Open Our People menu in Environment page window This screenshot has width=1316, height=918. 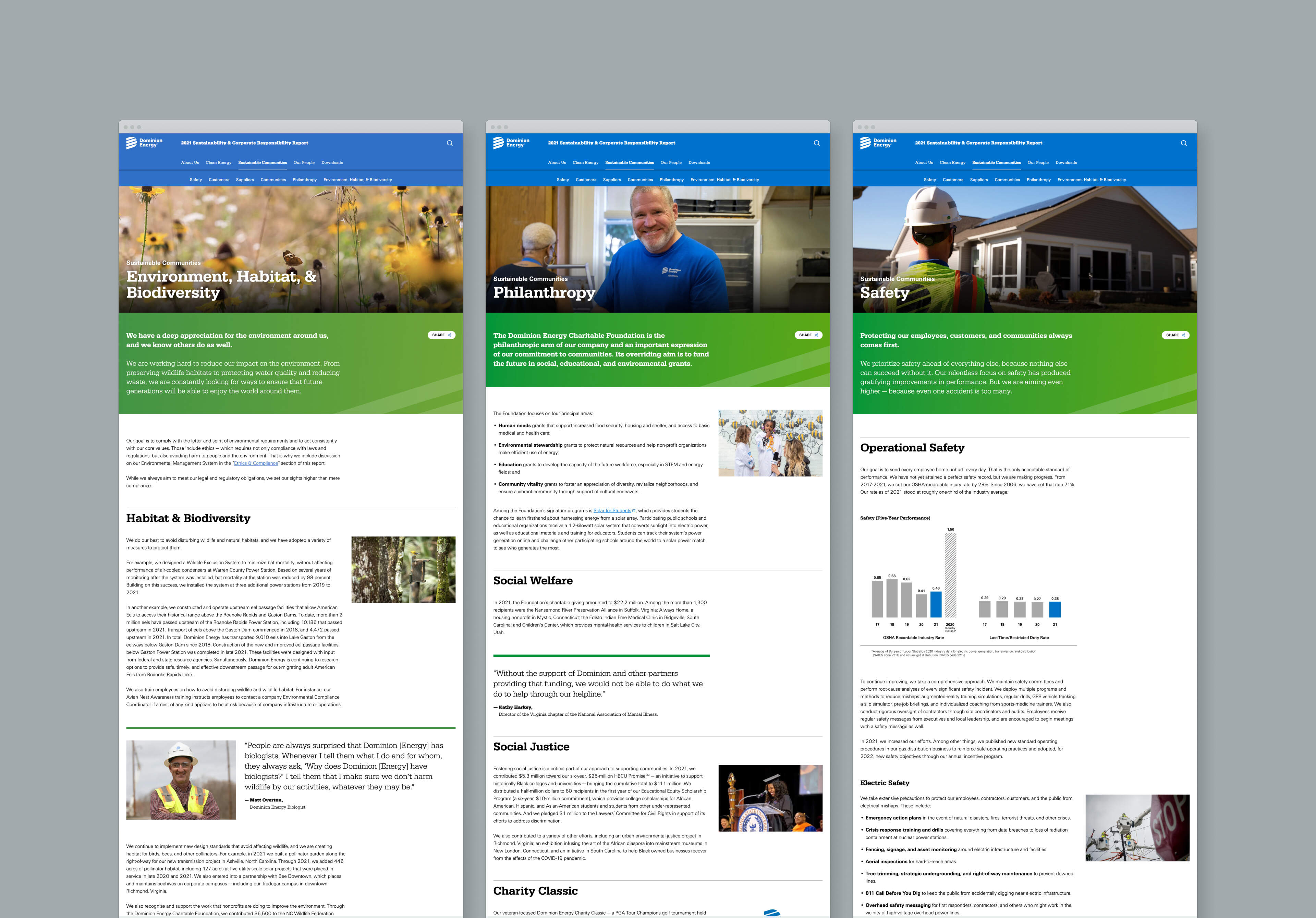[x=304, y=162]
